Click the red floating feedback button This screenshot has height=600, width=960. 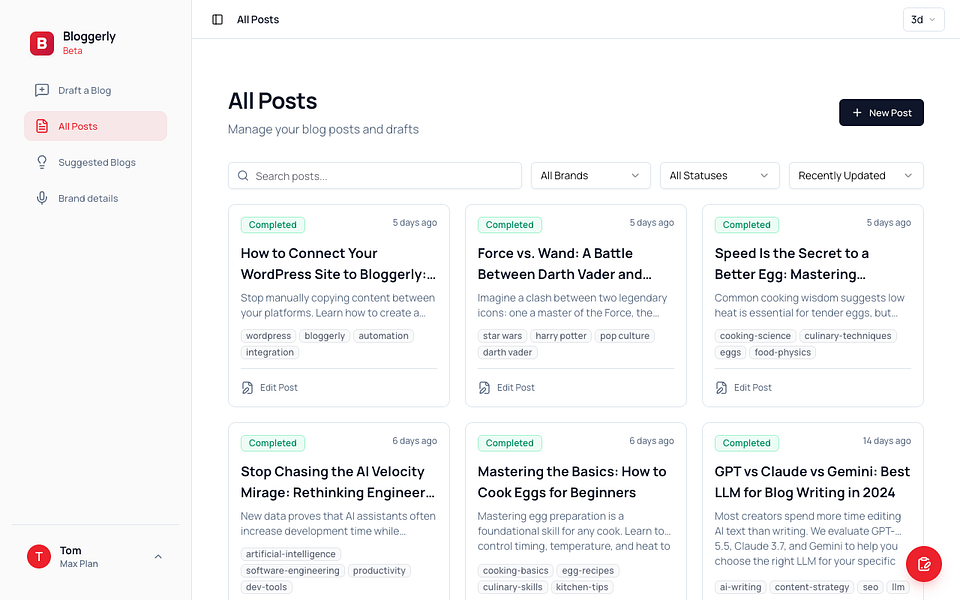[924, 564]
